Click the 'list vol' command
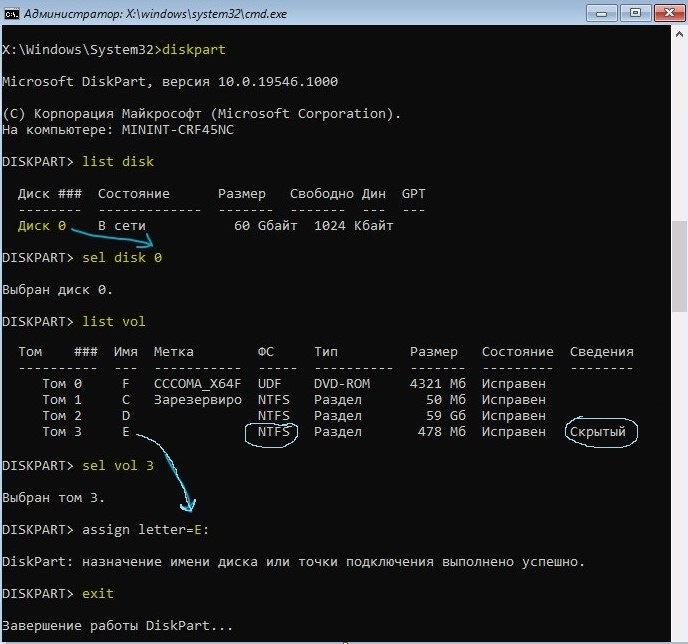Viewport: 688px width, 644px height. [114, 322]
